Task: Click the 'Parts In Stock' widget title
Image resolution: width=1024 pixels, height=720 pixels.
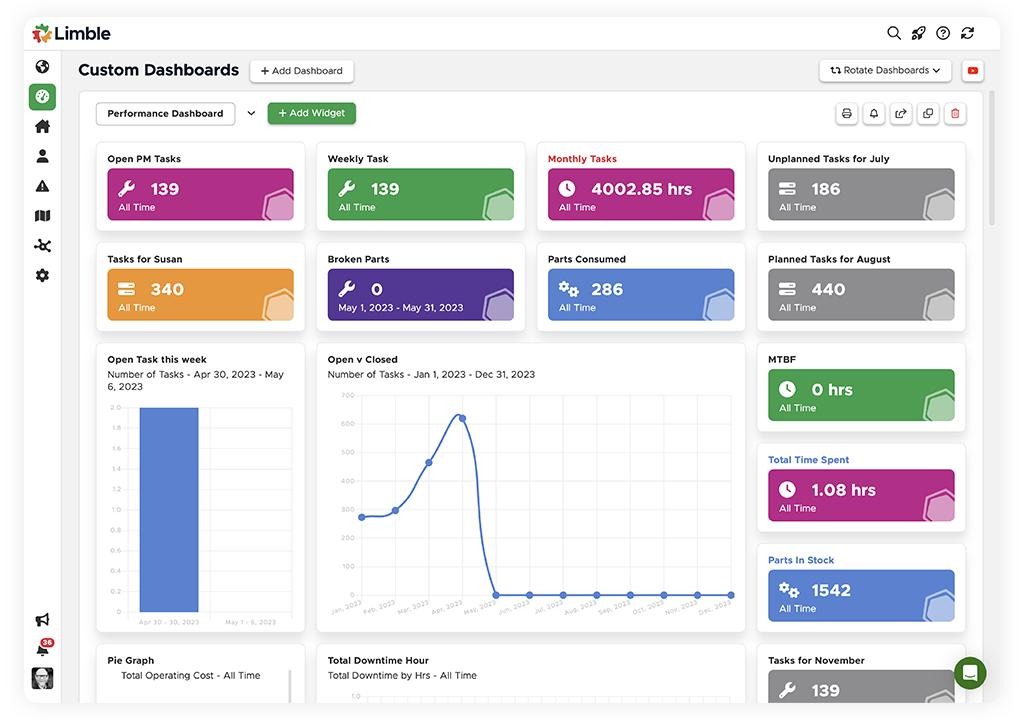Action: [801, 560]
